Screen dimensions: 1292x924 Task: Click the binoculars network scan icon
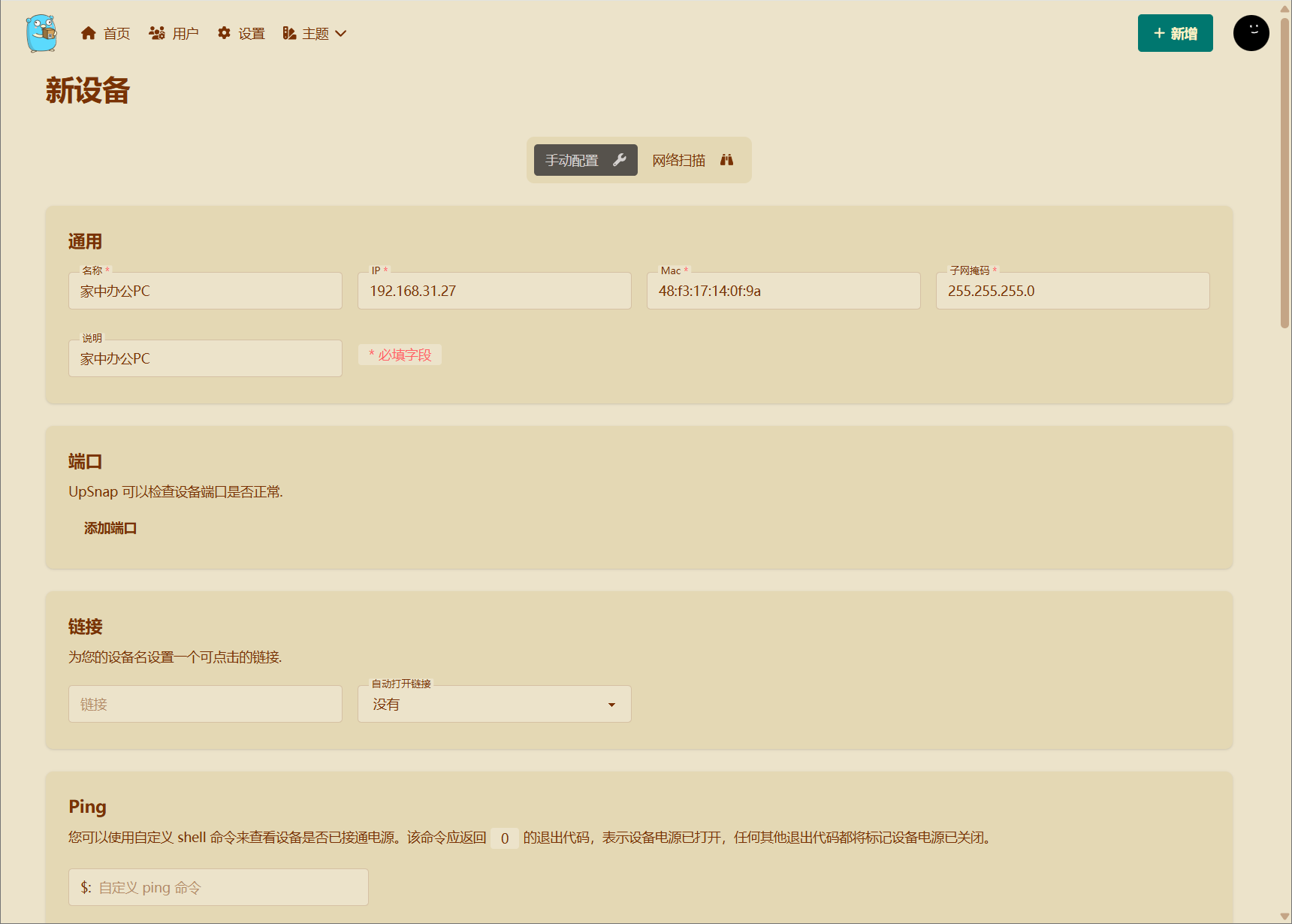pos(726,160)
